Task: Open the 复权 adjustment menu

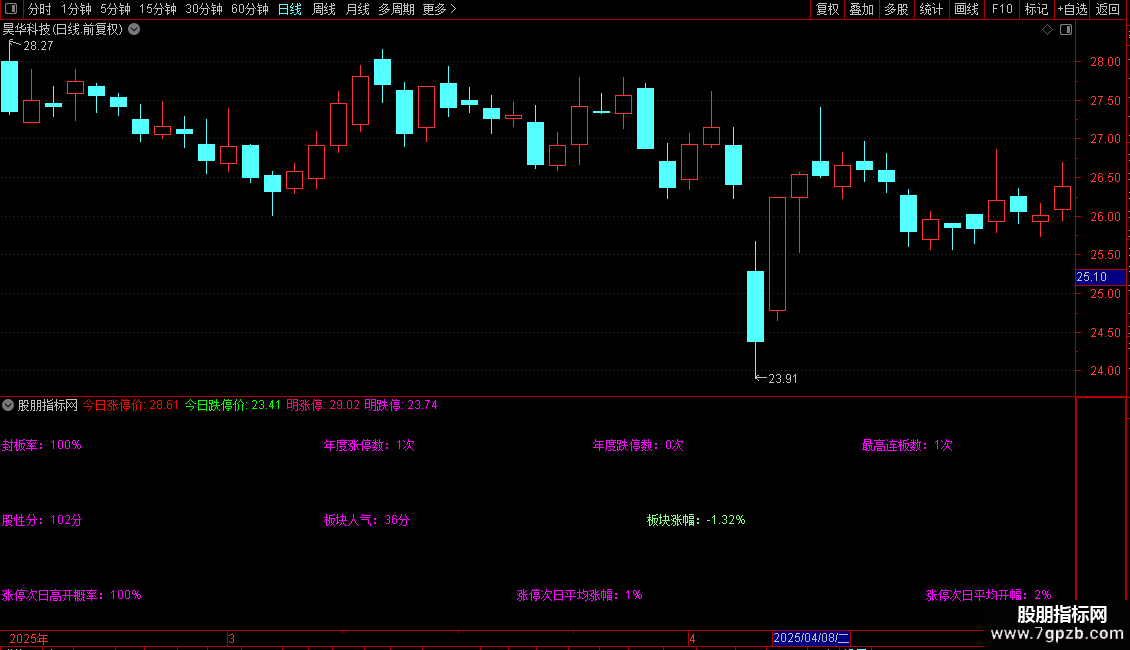Action: coord(827,9)
